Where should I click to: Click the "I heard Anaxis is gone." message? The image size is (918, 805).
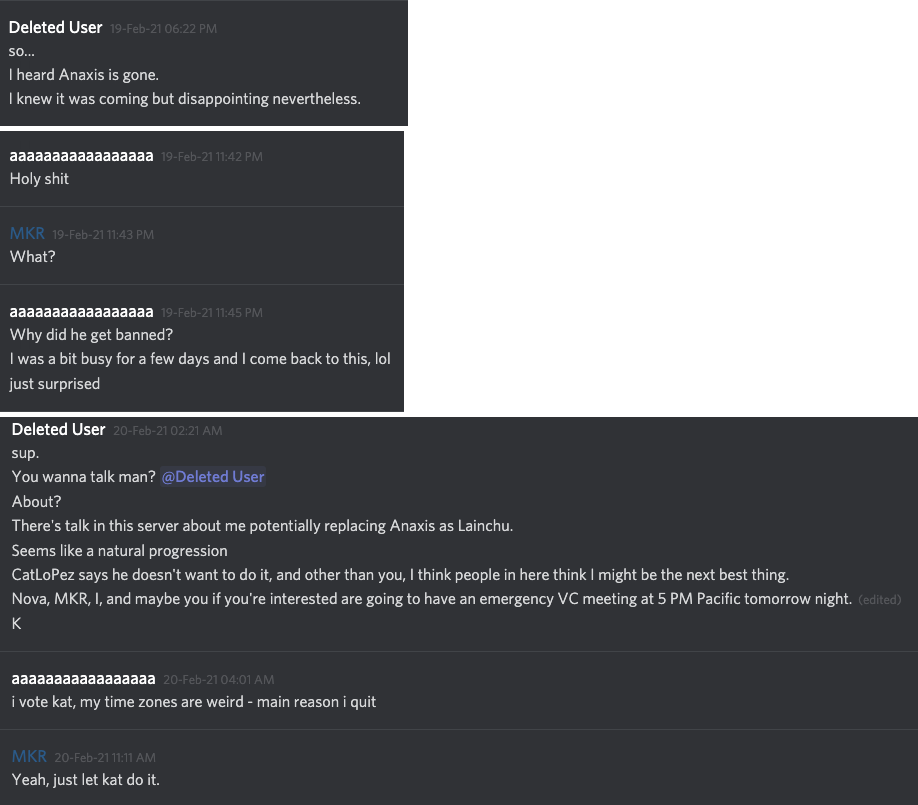[84, 75]
